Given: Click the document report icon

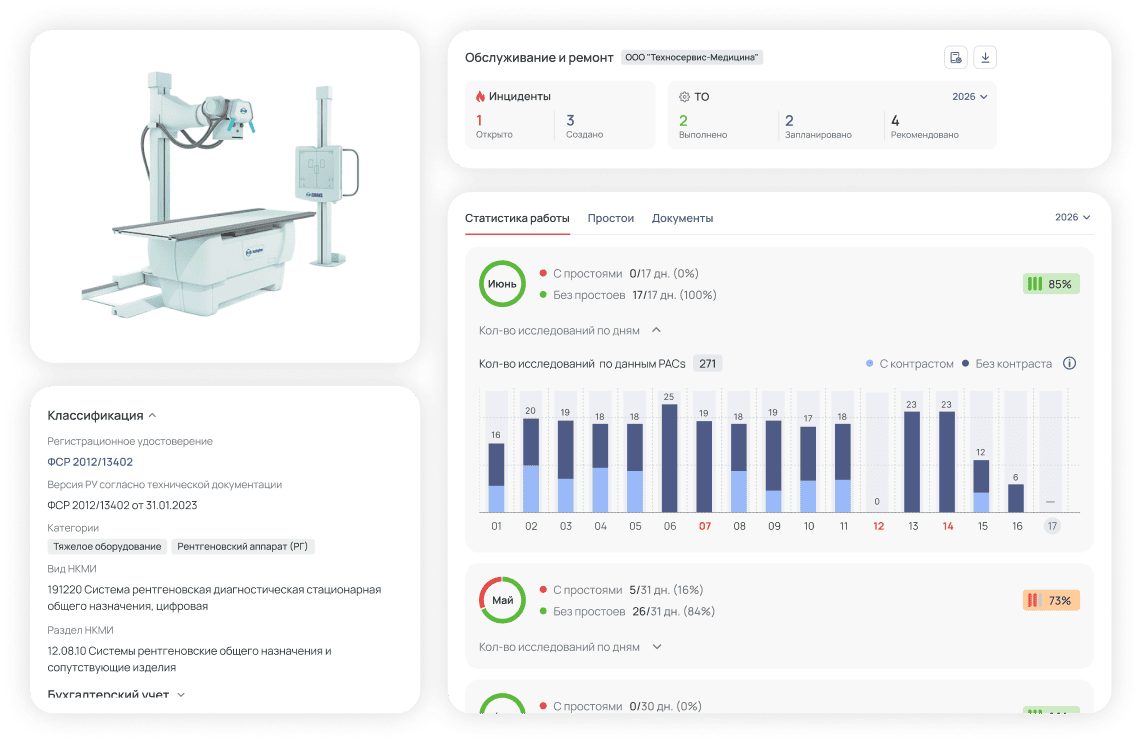Looking at the screenshot, I should [x=956, y=58].
